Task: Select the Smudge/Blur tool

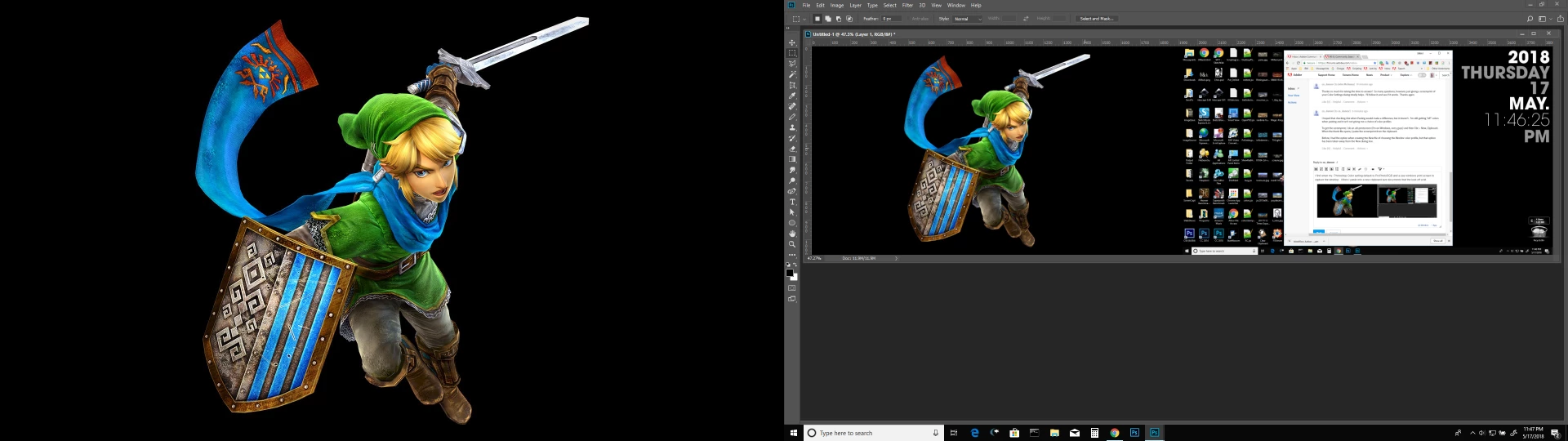Action: (792, 170)
